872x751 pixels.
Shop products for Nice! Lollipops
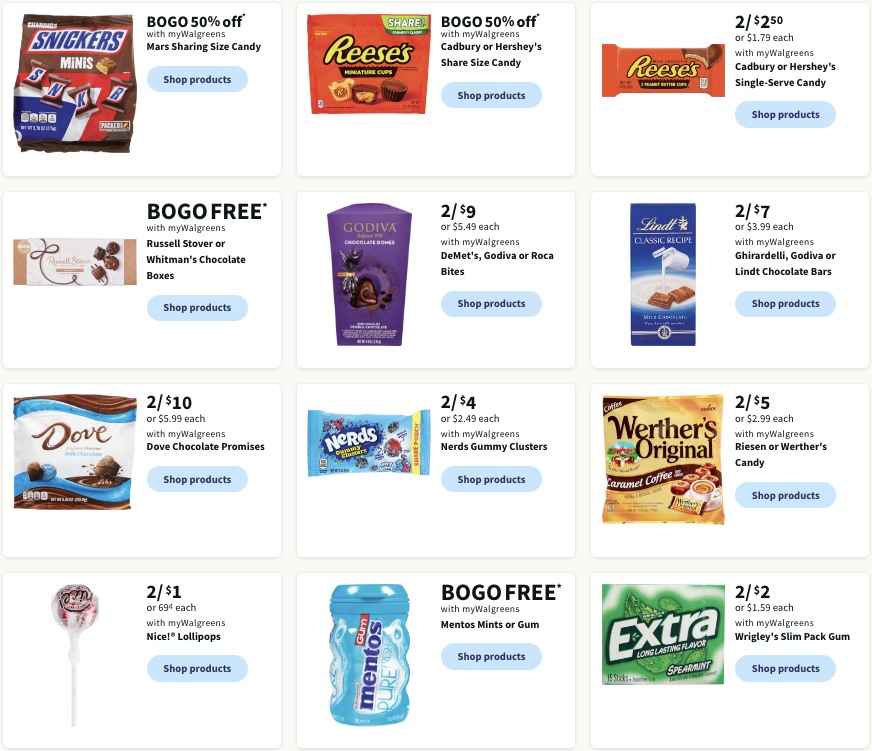197,668
